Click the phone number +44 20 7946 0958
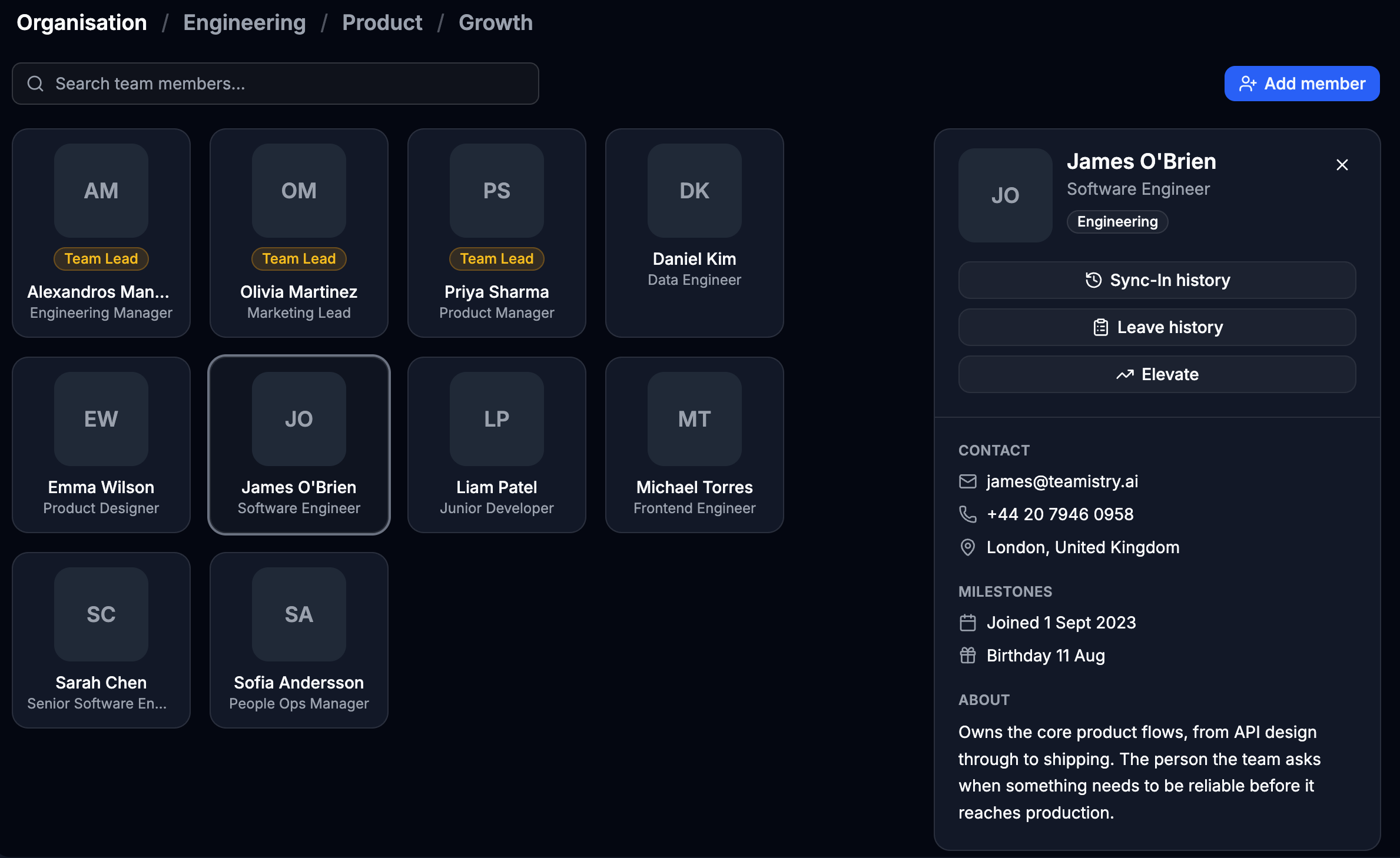 pos(1060,514)
